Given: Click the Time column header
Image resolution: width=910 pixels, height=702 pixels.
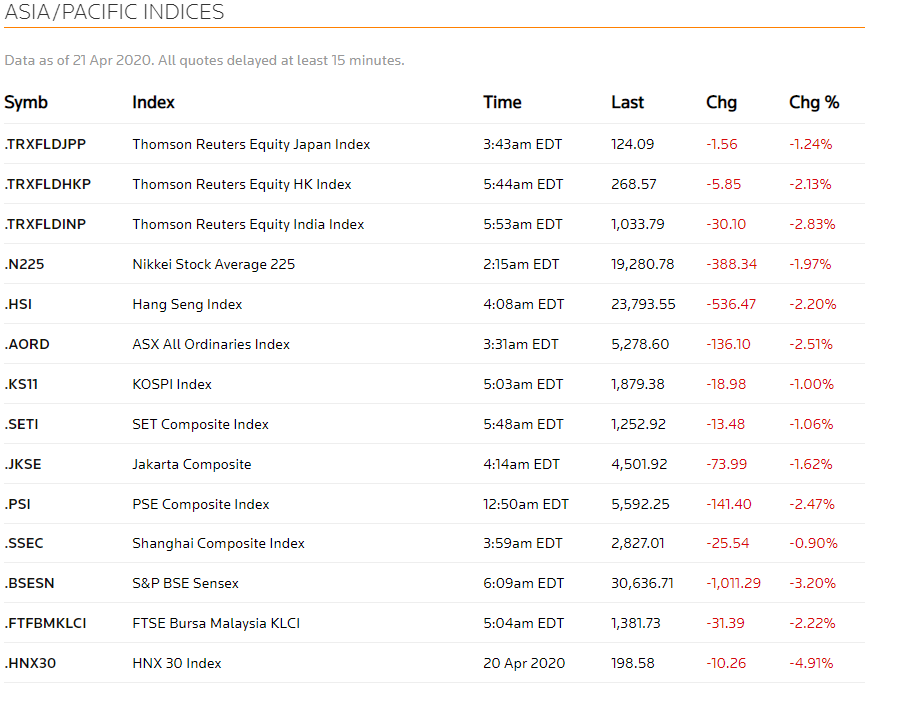Looking at the screenshot, I should tap(502, 102).
